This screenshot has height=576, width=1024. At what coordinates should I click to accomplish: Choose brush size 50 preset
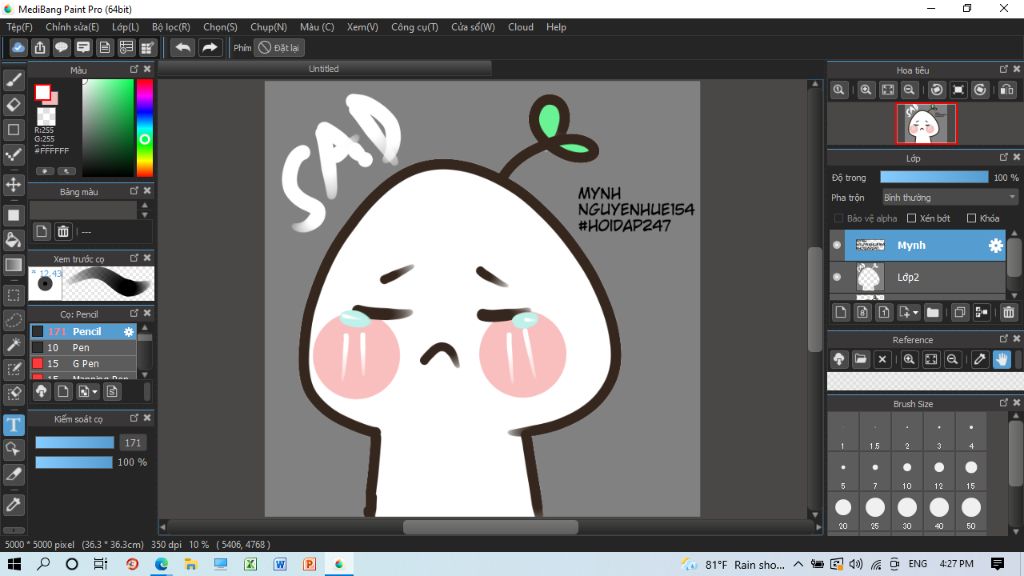(971, 507)
